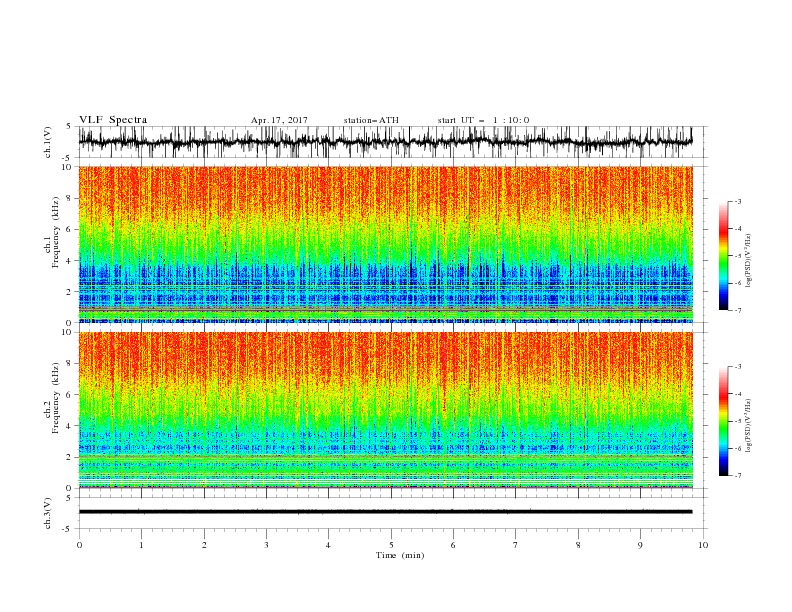This screenshot has width=792, height=612.
Task: Click the time axis tick label '8'
Action: [x=578, y=545]
